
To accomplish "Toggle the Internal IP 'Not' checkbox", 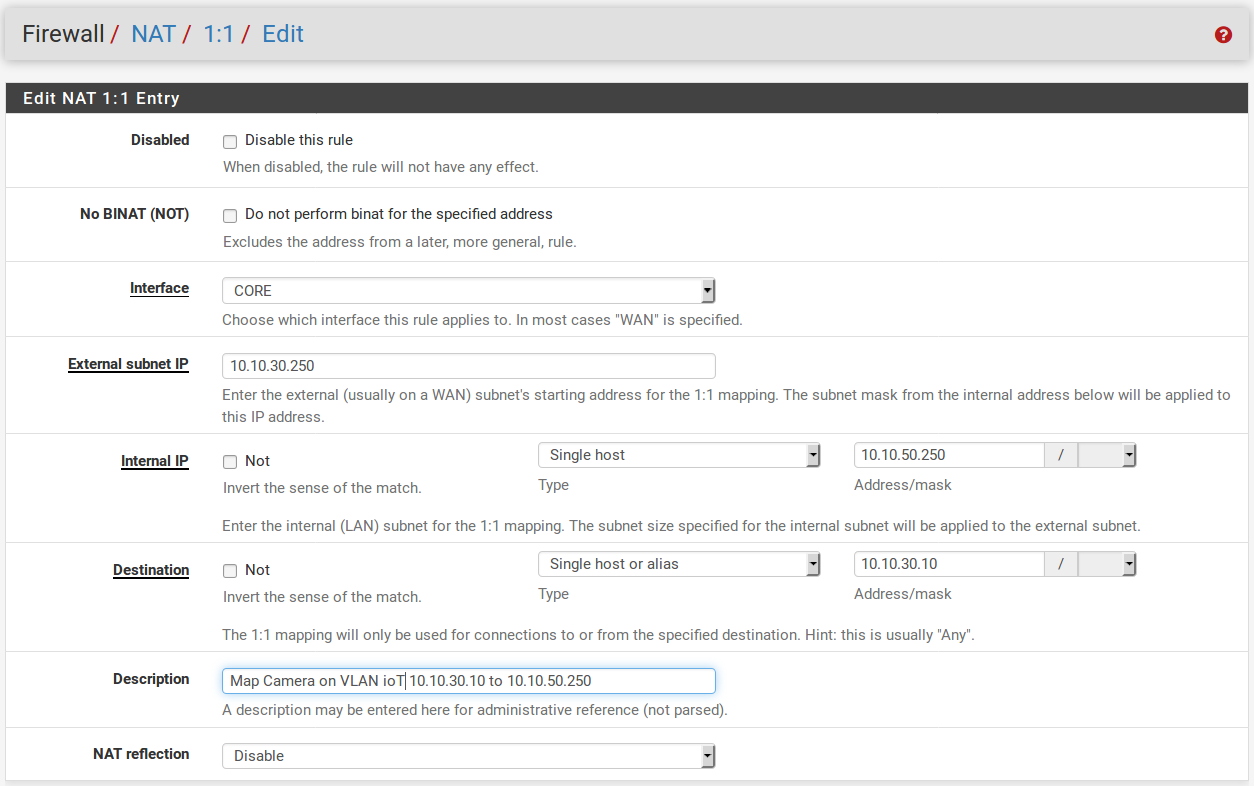I will (230, 462).
